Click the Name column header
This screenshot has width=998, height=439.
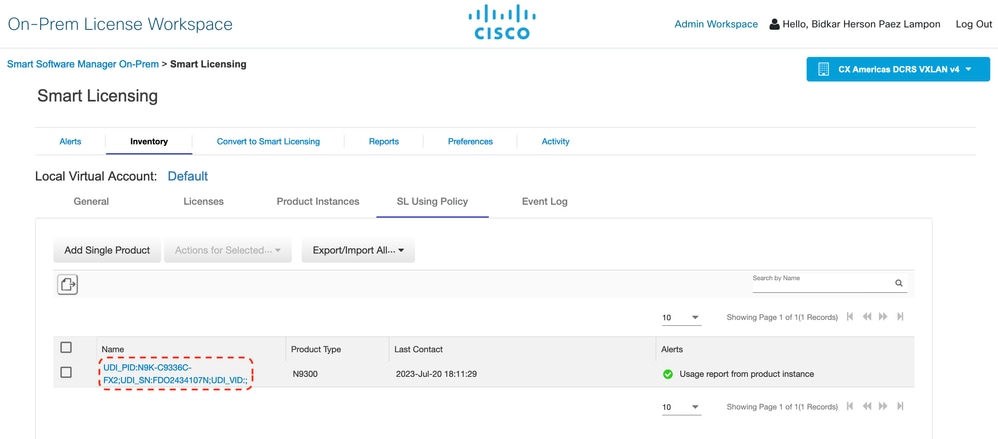point(113,349)
